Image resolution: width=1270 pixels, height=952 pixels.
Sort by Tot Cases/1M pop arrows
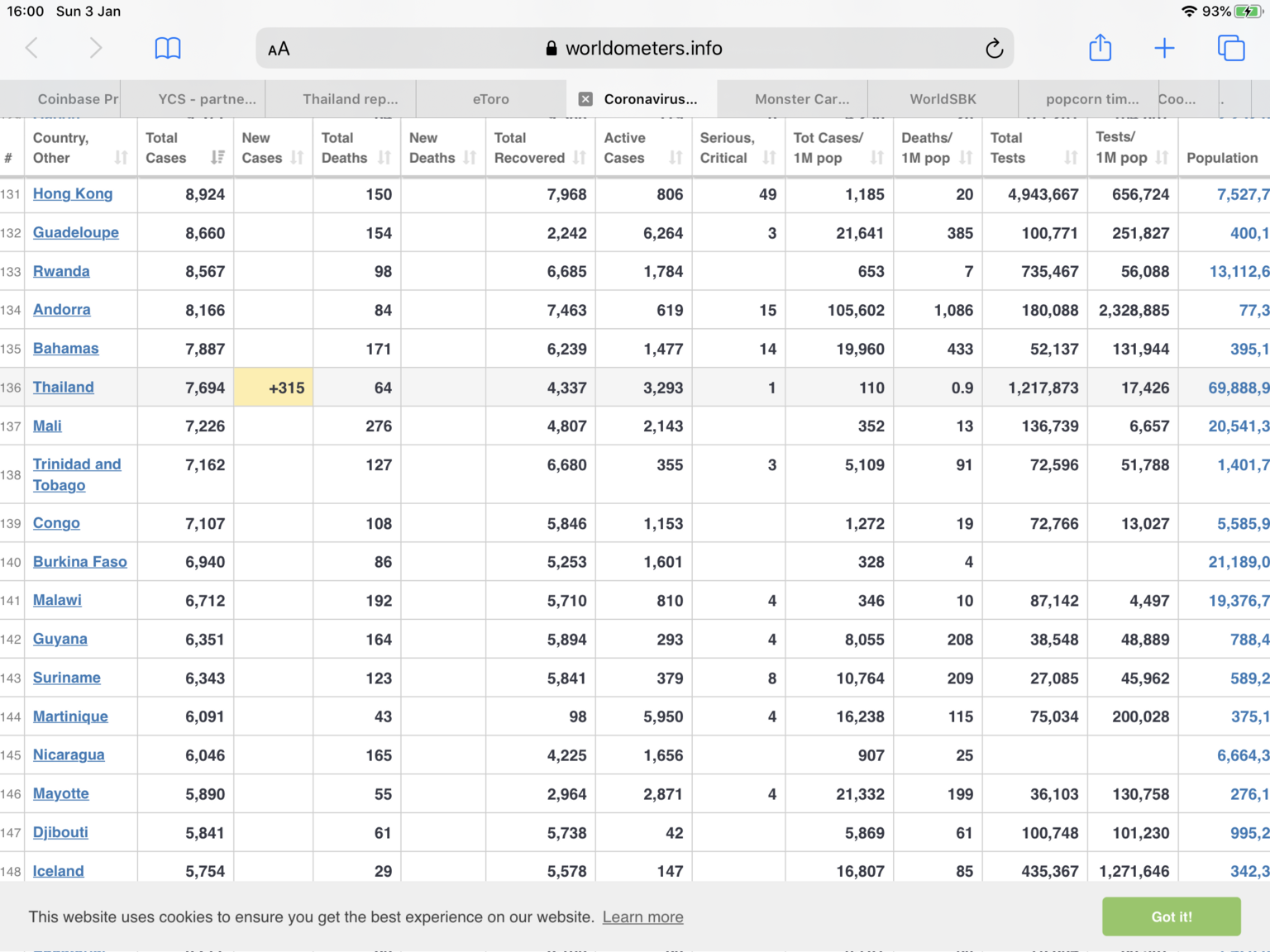(x=876, y=158)
